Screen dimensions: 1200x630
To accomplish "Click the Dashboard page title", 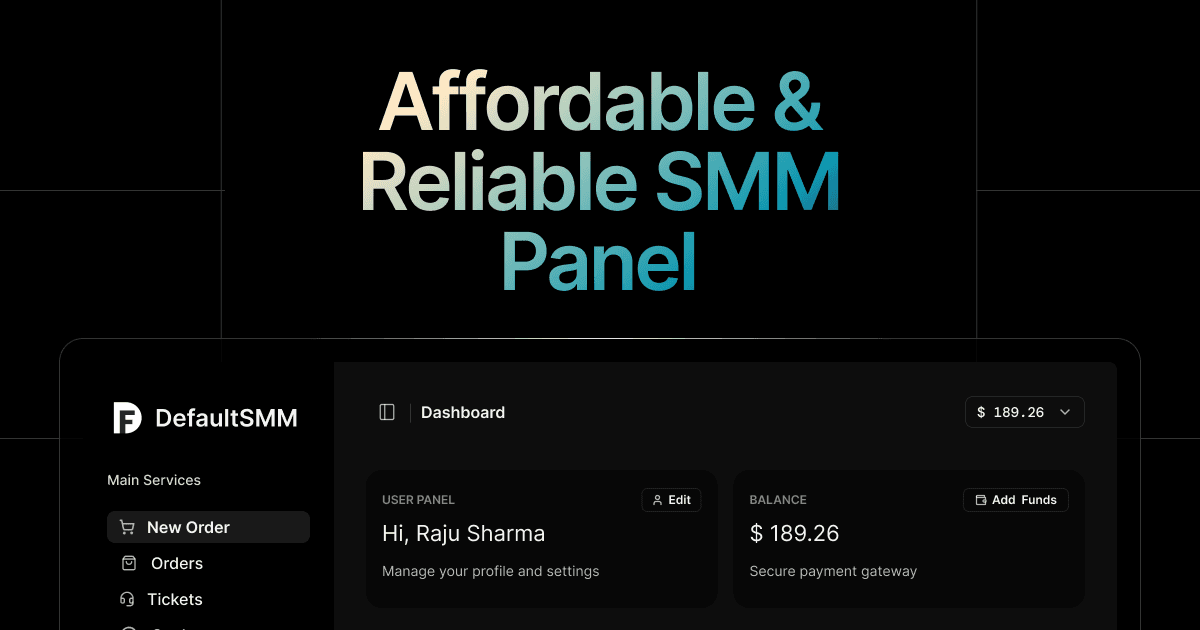I will 463,412.
